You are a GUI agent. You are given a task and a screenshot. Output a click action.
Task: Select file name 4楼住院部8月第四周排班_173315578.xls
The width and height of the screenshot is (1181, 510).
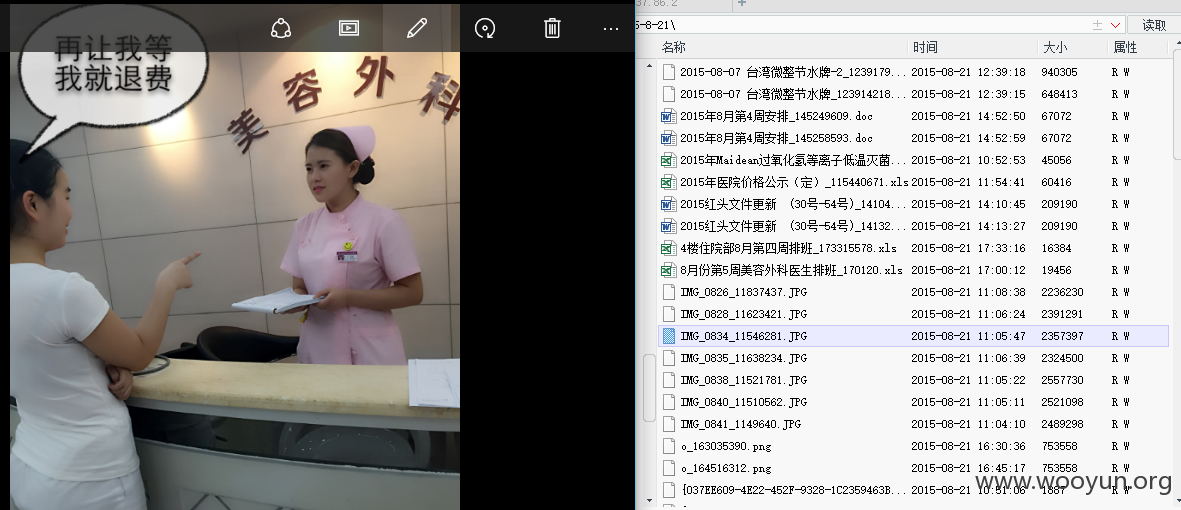coord(788,248)
